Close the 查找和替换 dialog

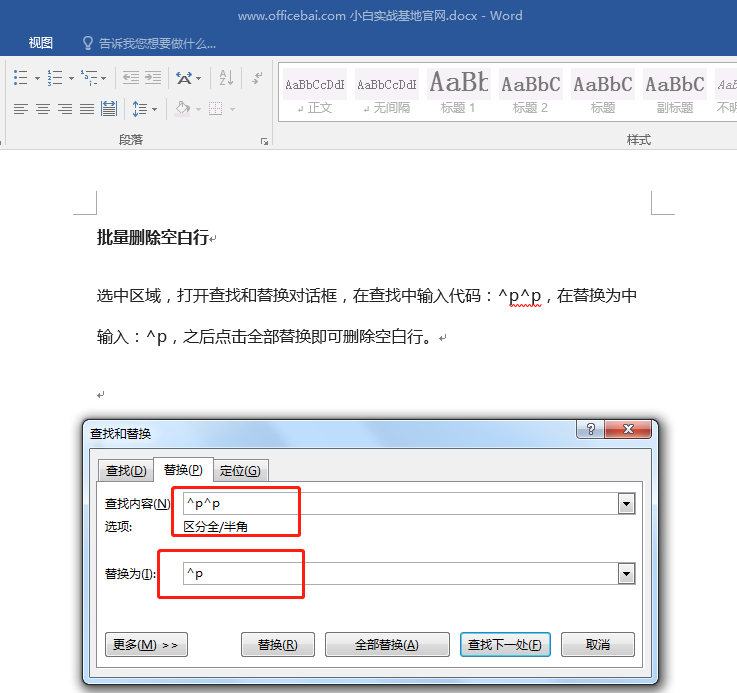tap(628, 429)
